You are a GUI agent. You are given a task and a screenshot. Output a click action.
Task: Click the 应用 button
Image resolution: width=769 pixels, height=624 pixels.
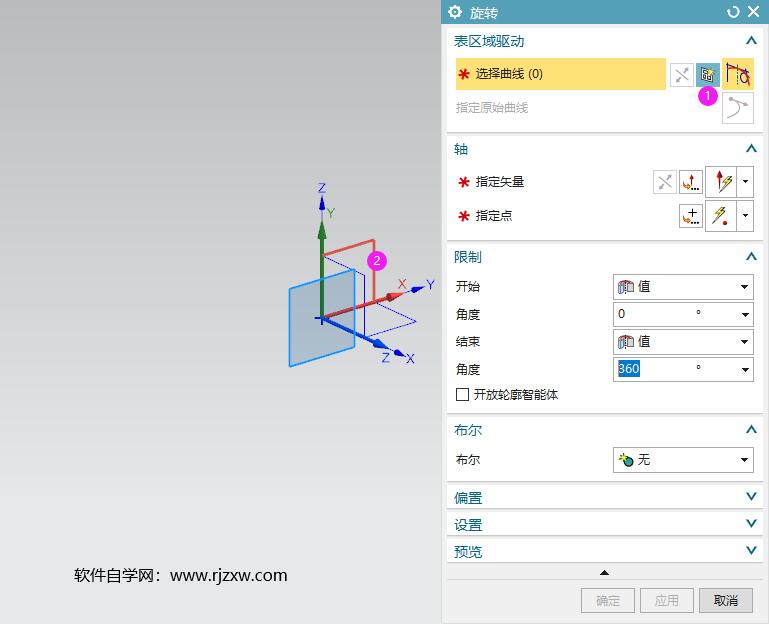667,600
